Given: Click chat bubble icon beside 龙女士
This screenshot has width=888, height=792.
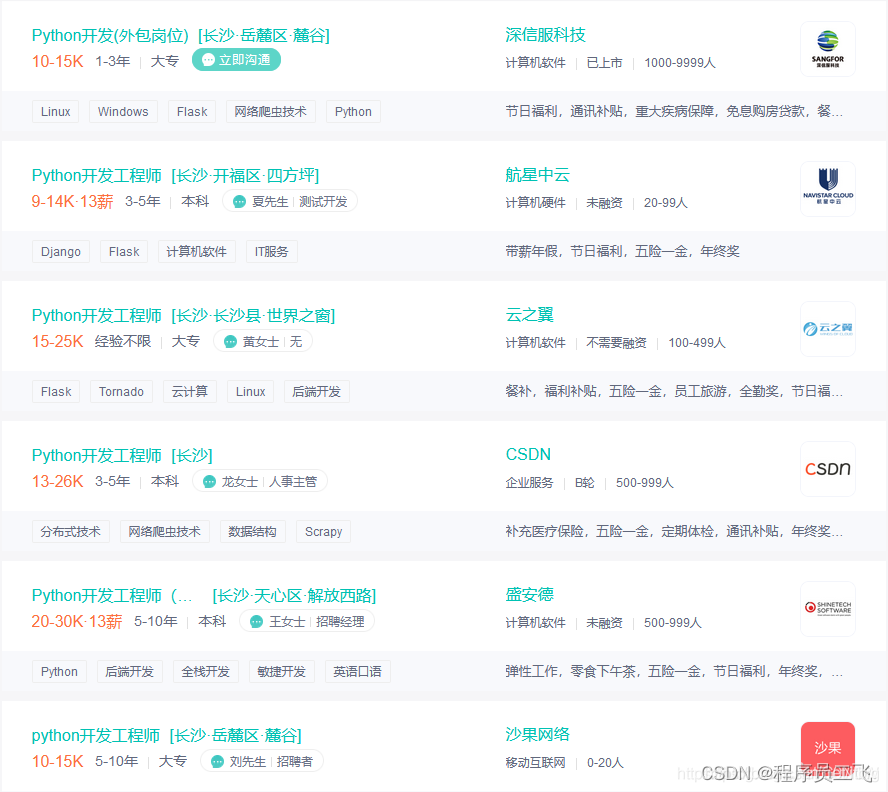Looking at the screenshot, I should [210, 481].
